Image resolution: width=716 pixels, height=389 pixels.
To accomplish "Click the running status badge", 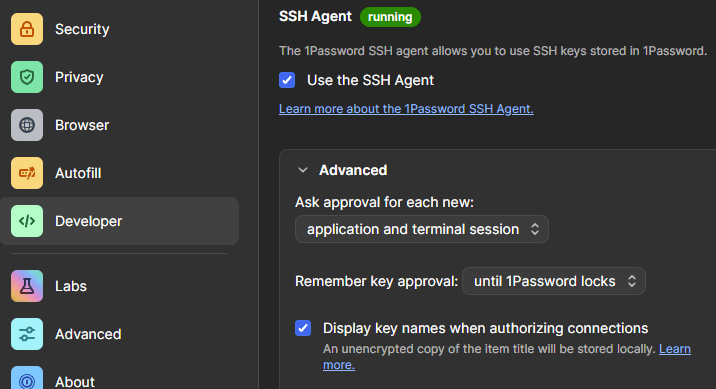I will pos(390,17).
